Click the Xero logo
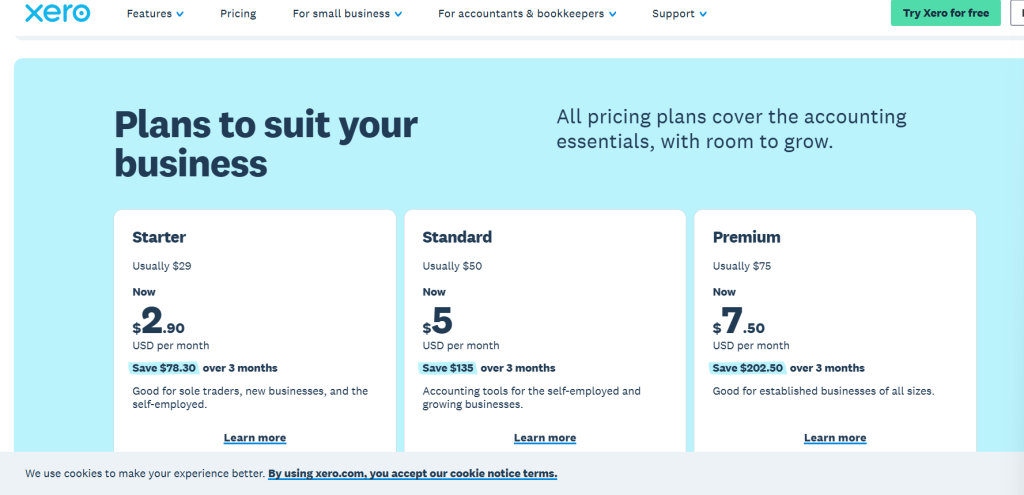 point(56,14)
